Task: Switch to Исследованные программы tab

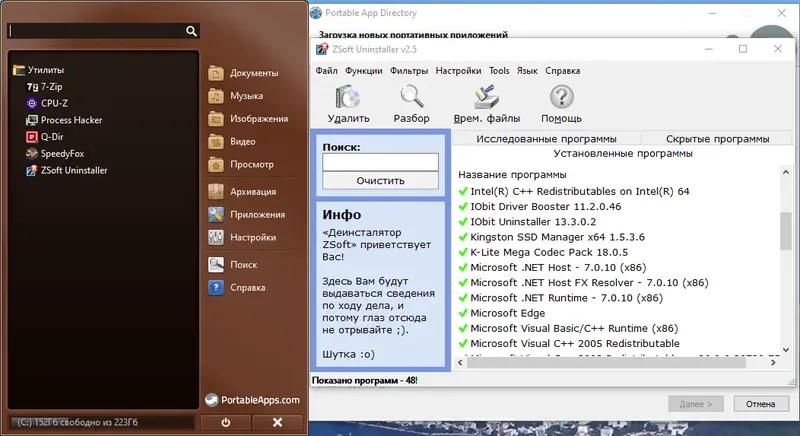Action: click(546, 139)
